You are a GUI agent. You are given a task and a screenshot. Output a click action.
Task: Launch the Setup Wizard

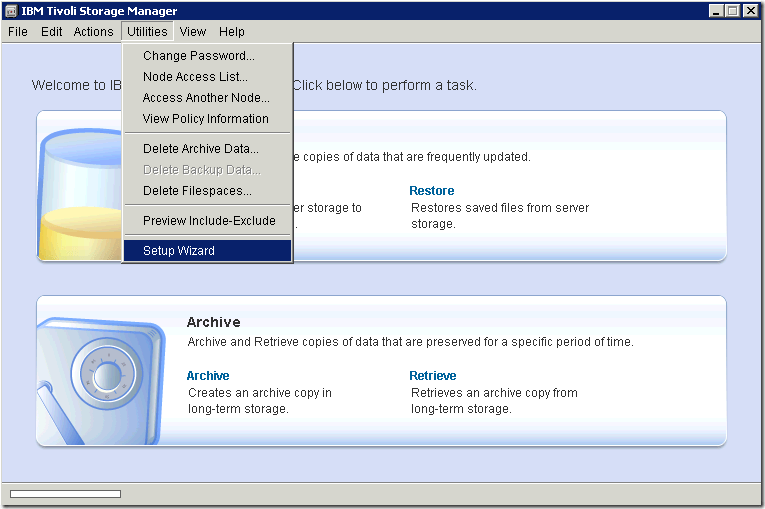coord(179,251)
